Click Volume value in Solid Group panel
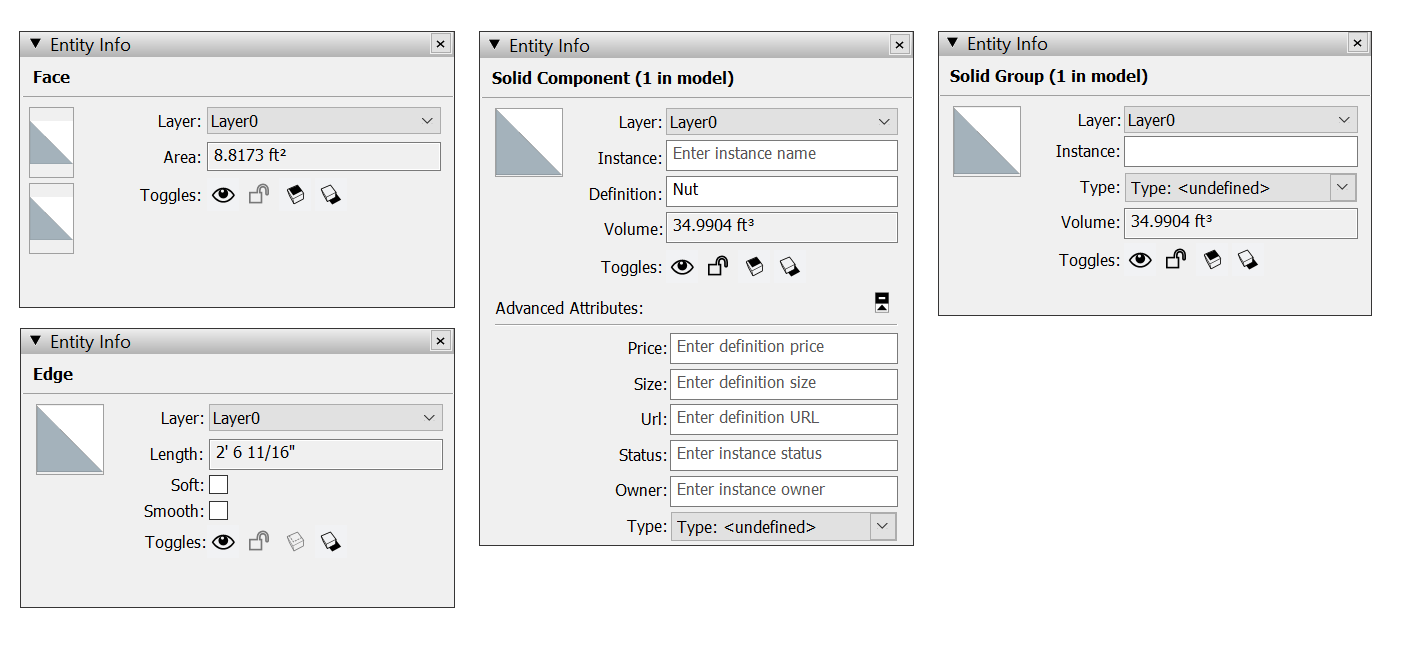Viewport: 1409px width, 645px height. (1241, 223)
